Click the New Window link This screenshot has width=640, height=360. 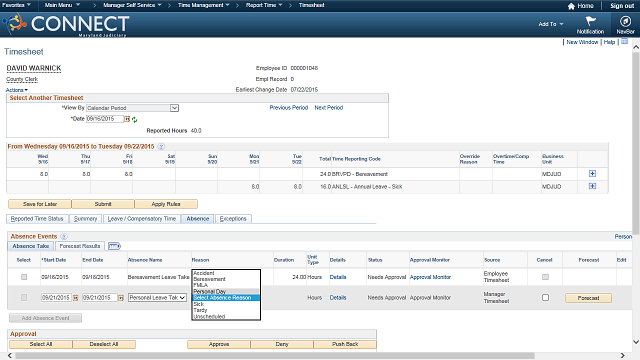(x=582, y=42)
